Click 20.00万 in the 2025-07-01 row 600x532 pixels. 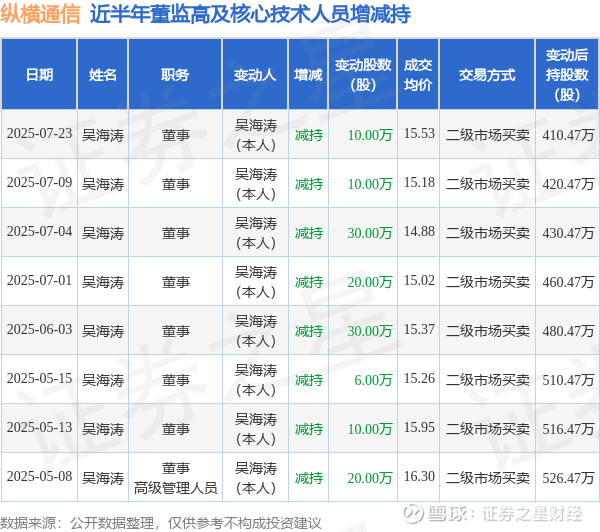[x=370, y=282]
